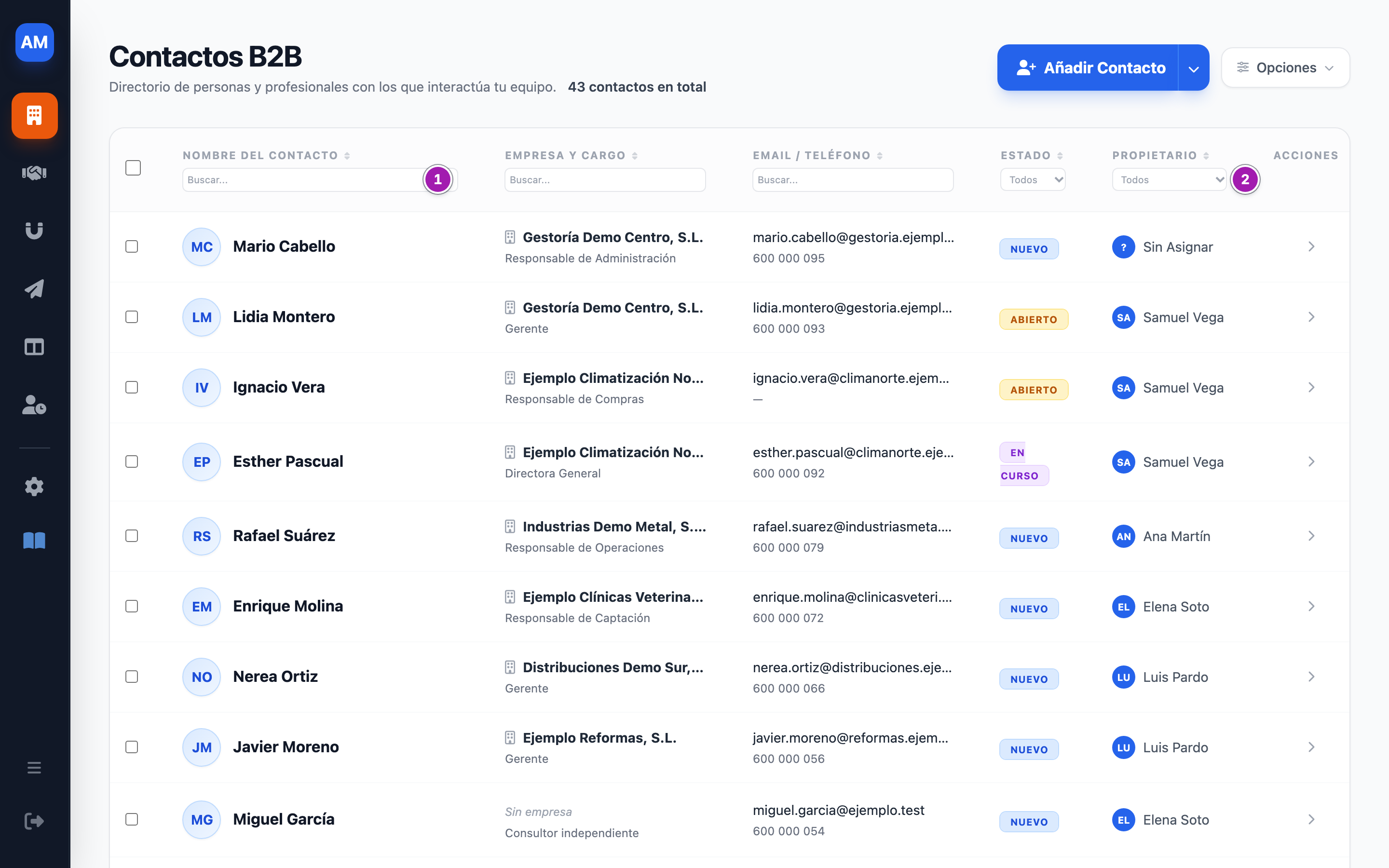Click the name search field
The image size is (1389, 868).
click(320, 180)
